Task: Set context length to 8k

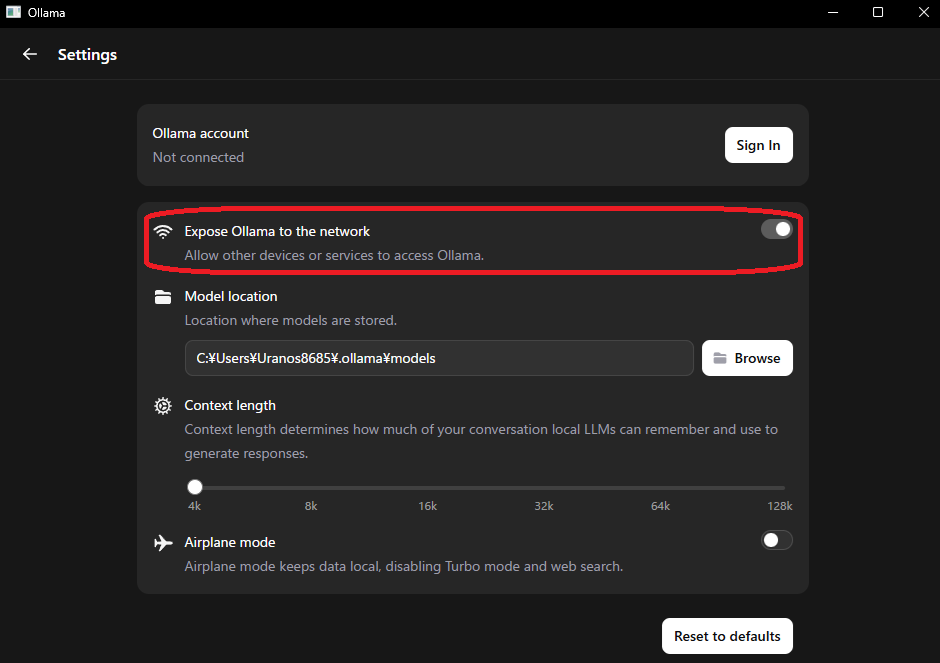Action: point(311,487)
